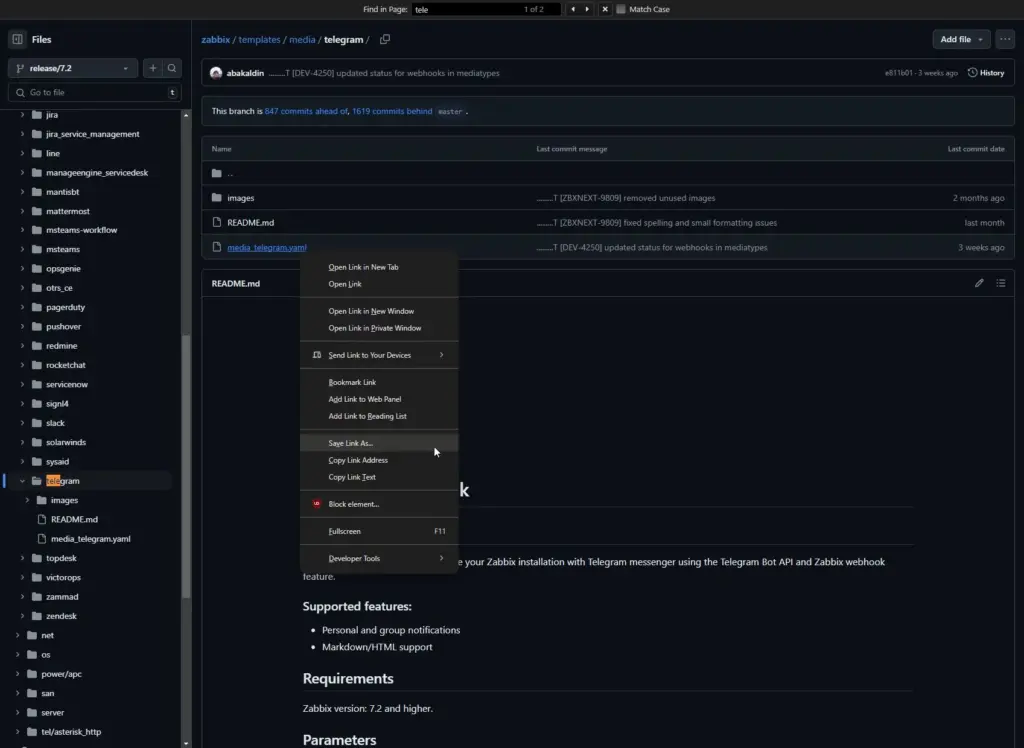Click abakaldin avatar image
This screenshot has width=1024, height=748.
pyautogui.click(x=216, y=73)
